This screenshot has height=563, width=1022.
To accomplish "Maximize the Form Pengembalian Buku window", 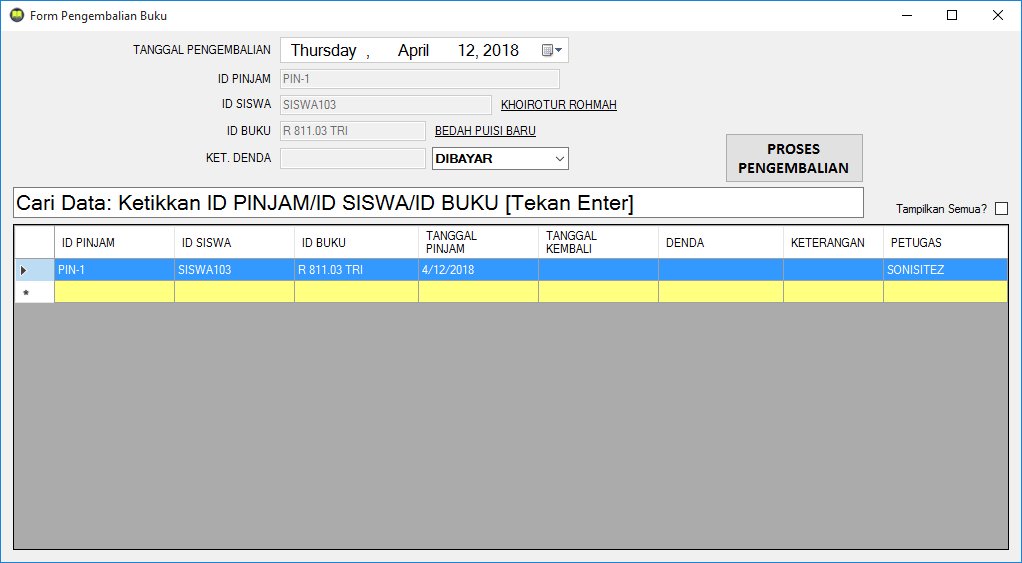I will (x=952, y=16).
